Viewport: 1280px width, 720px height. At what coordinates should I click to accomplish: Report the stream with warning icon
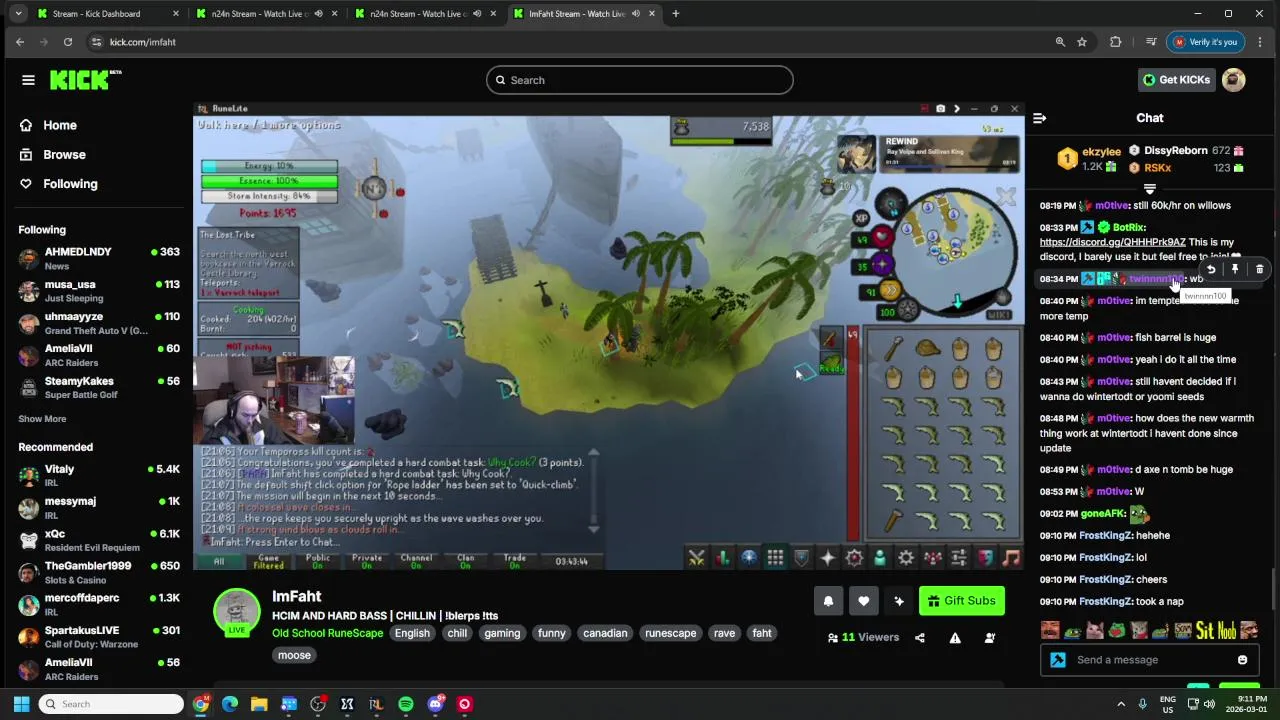click(955, 638)
